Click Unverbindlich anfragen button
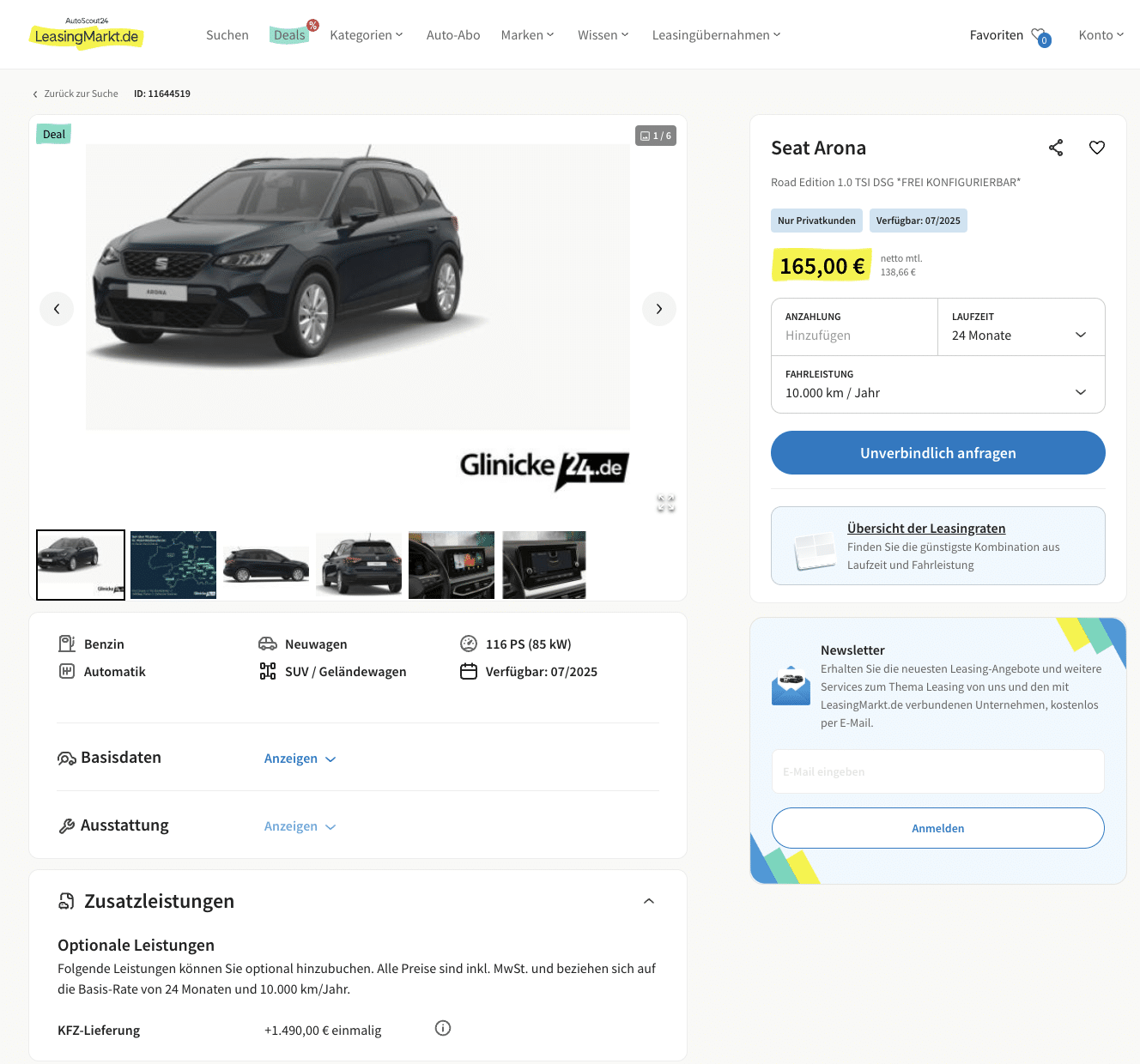This screenshot has width=1140, height=1064. tap(938, 452)
